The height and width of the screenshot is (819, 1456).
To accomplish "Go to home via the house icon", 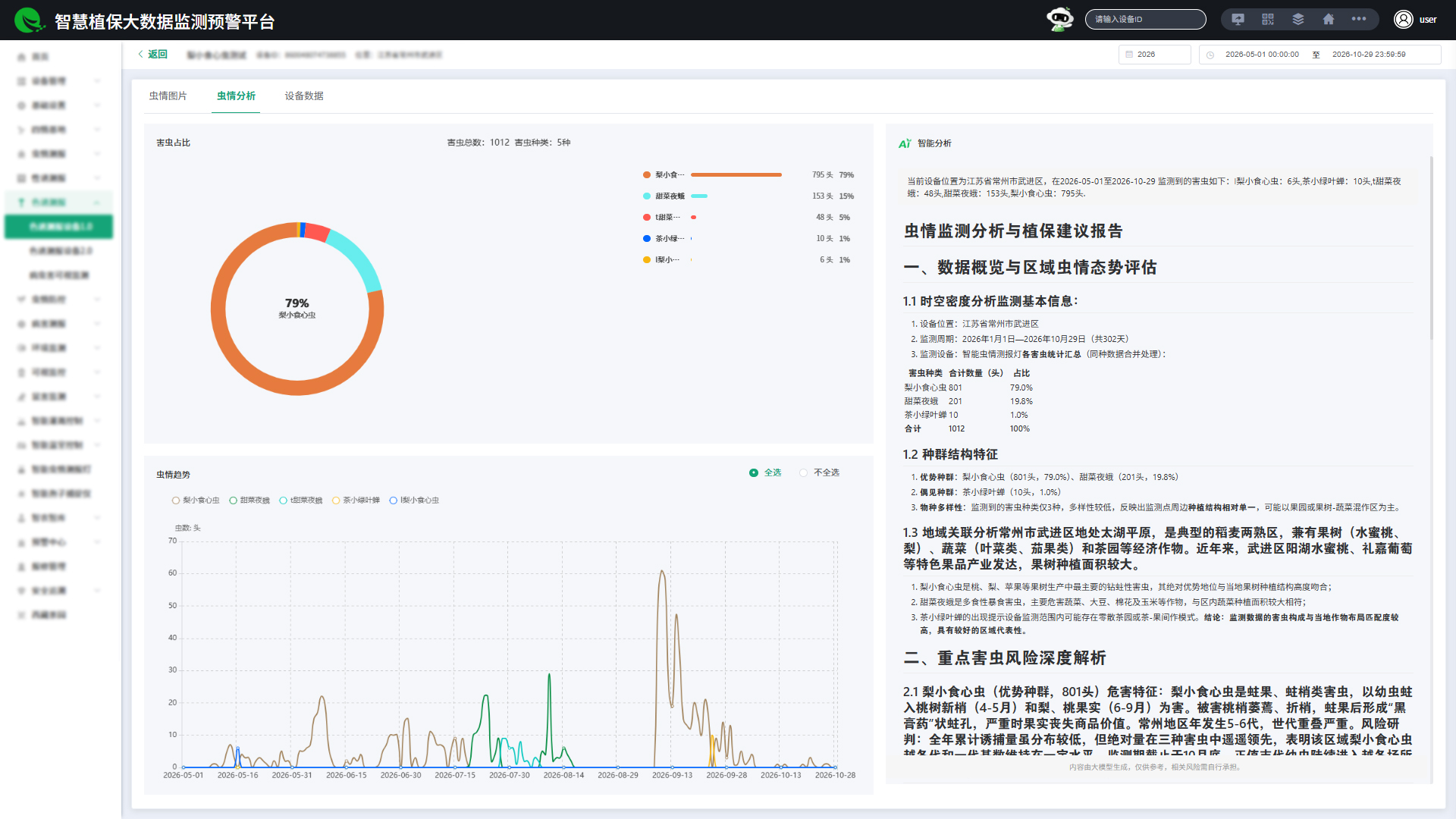I will [1329, 20].
